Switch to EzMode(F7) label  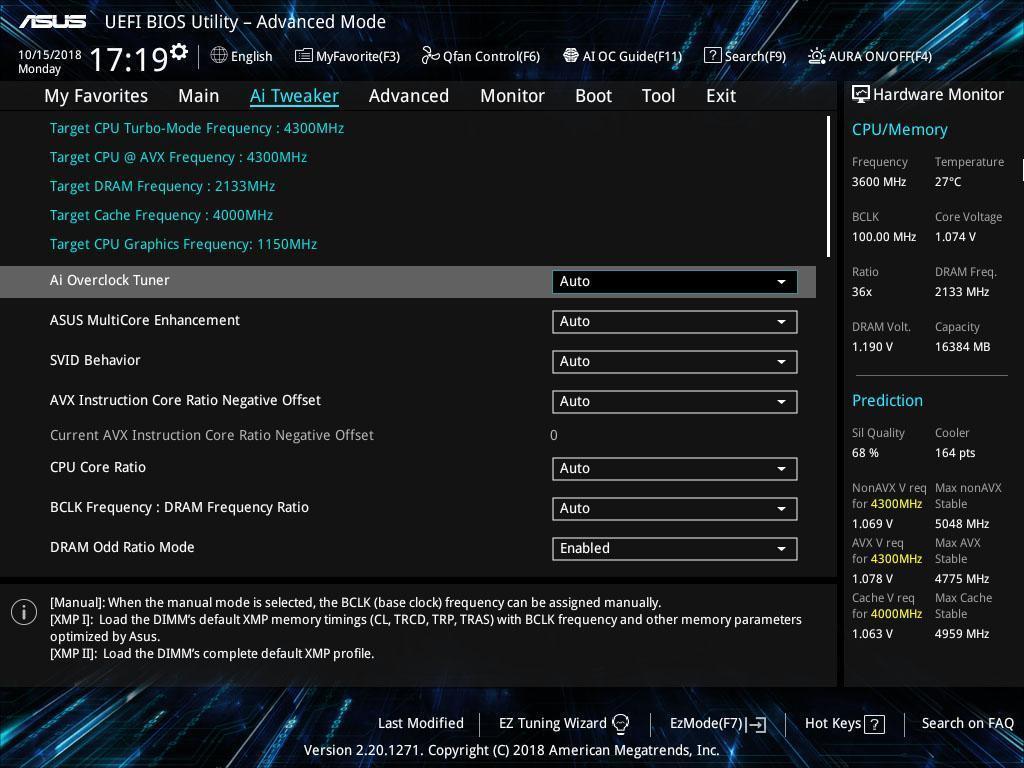[707, 723]
